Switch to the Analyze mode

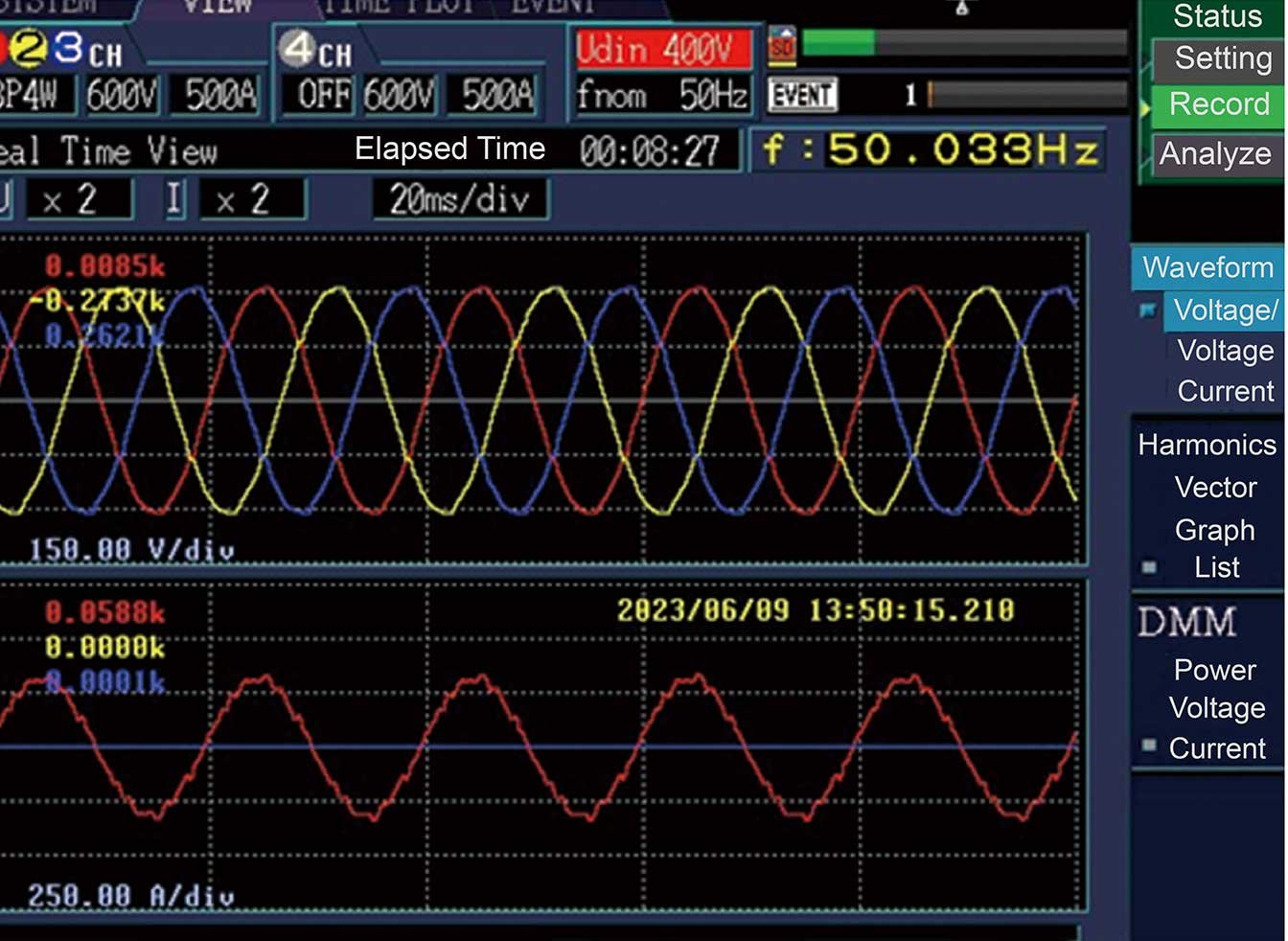point(1215,153)
